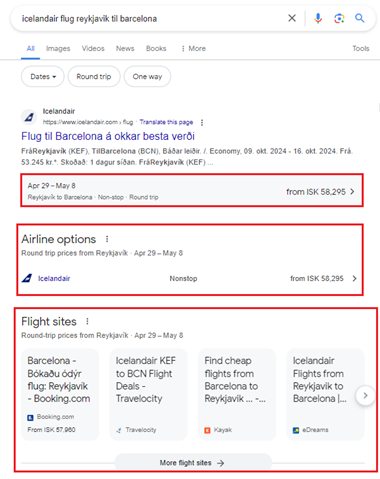This screenshot has width=380, height=479.
Task: Switch to the News tab
Action: 125,49
